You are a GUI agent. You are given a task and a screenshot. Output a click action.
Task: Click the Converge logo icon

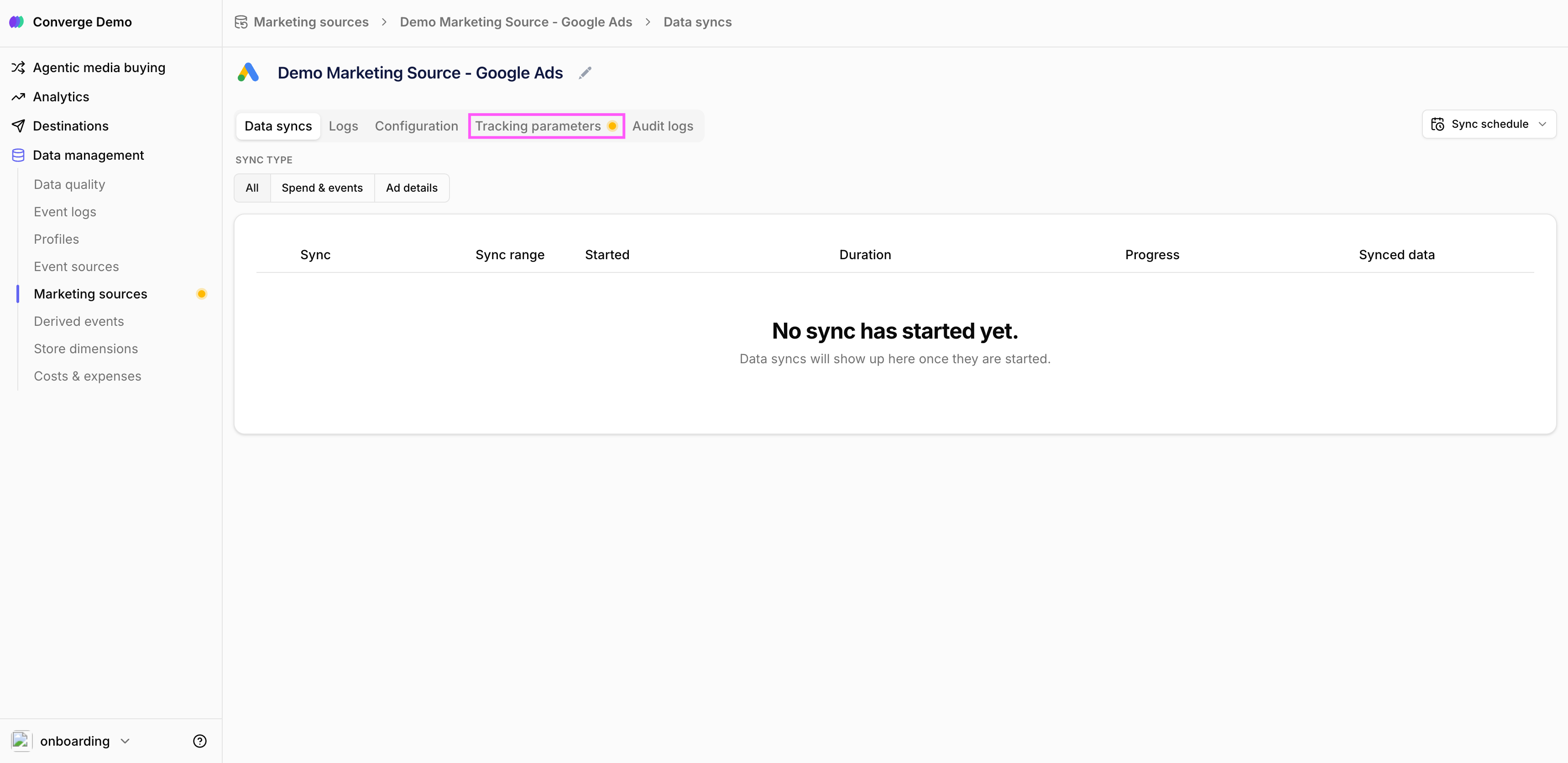[16, 22]
